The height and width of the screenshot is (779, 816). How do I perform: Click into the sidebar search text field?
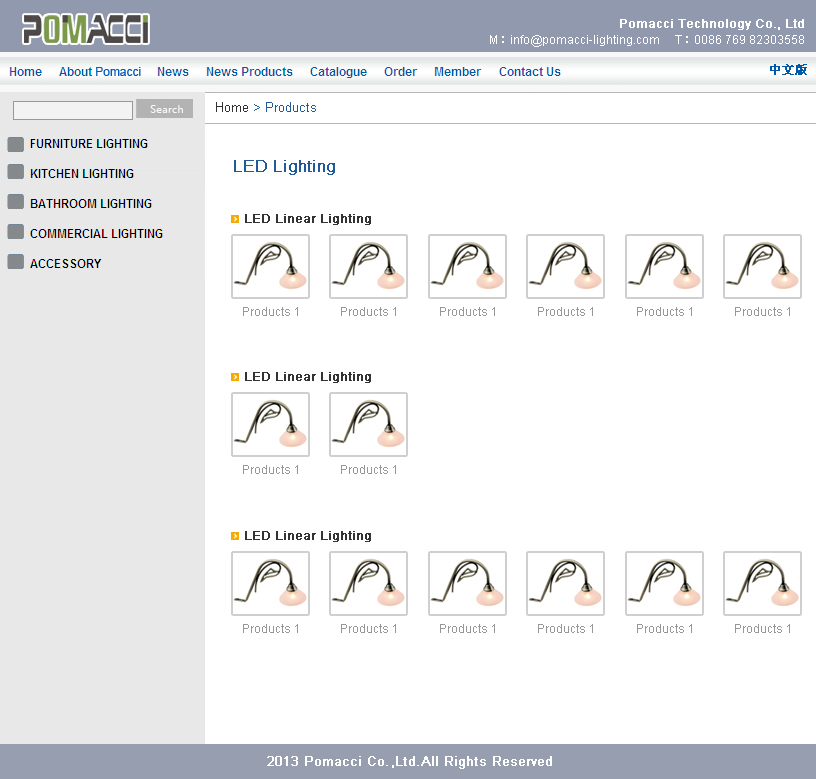click(73, 110)
